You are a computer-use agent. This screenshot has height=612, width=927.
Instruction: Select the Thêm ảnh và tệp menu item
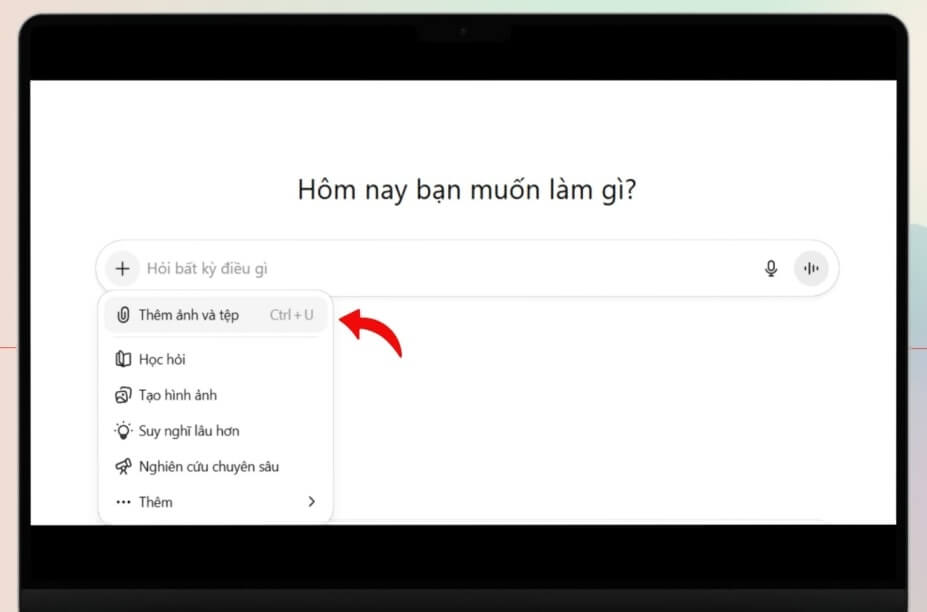pos(189,315)
